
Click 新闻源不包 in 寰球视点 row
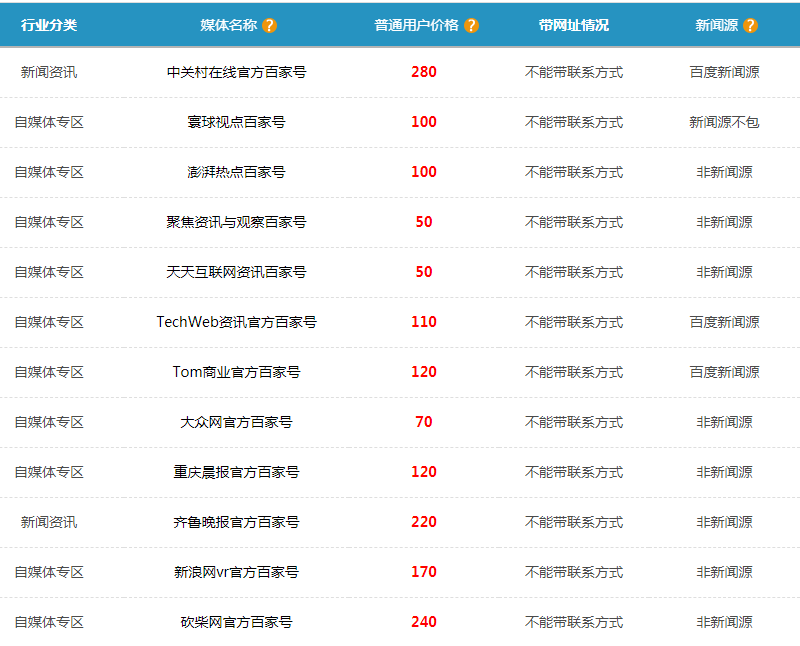pyautogui.click(x=724, y=122)
